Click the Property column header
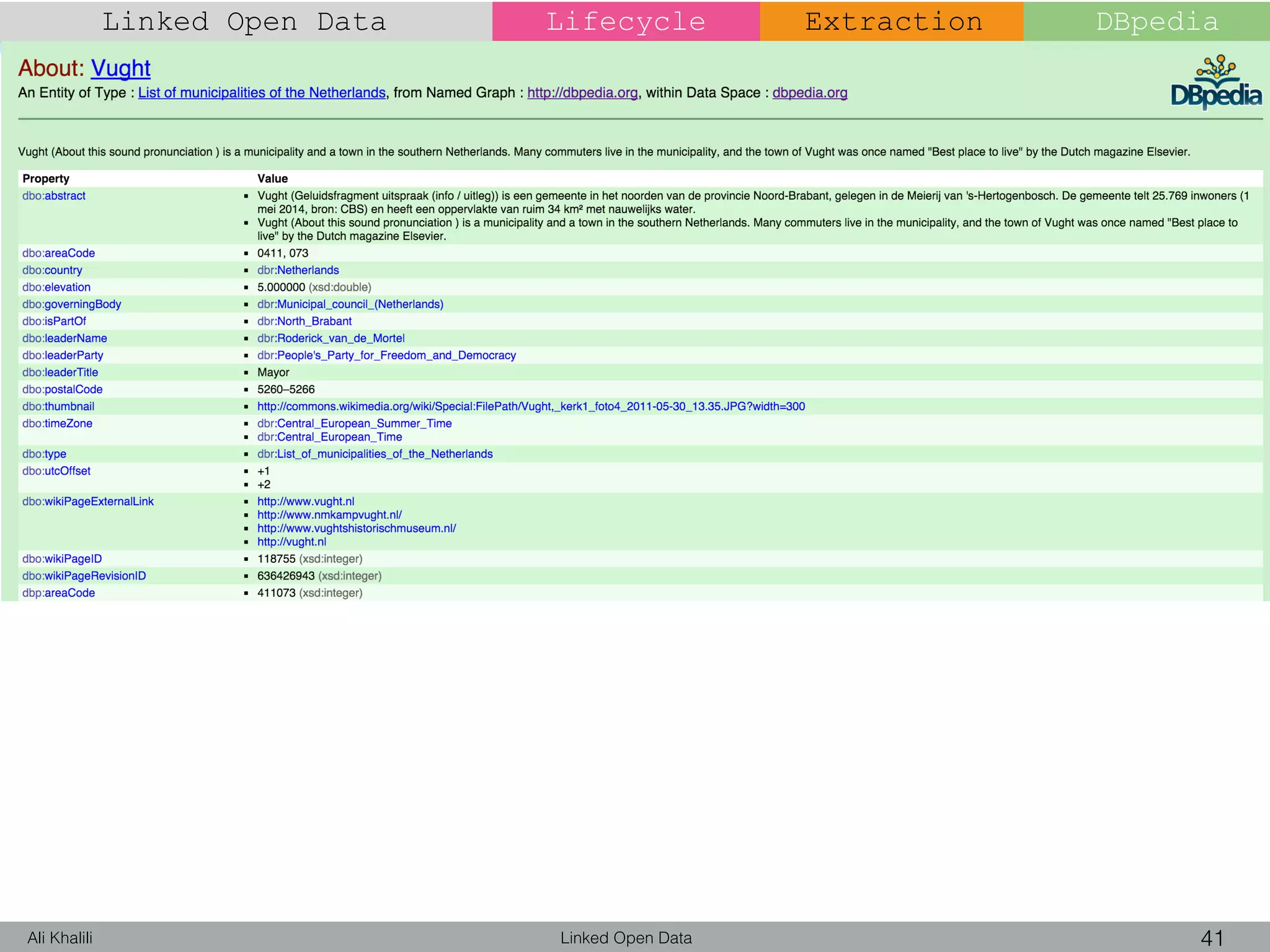 coord(46,179)
